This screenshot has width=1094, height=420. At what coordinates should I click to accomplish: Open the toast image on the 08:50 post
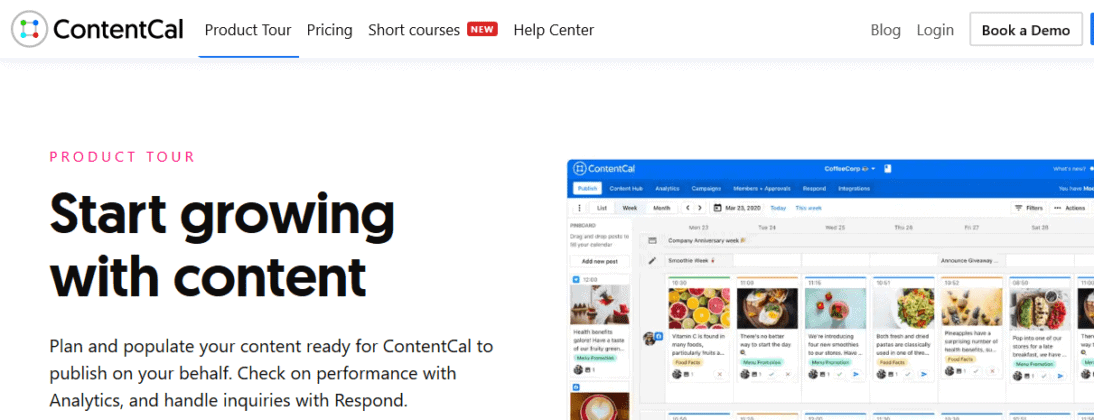(1040, 308)
